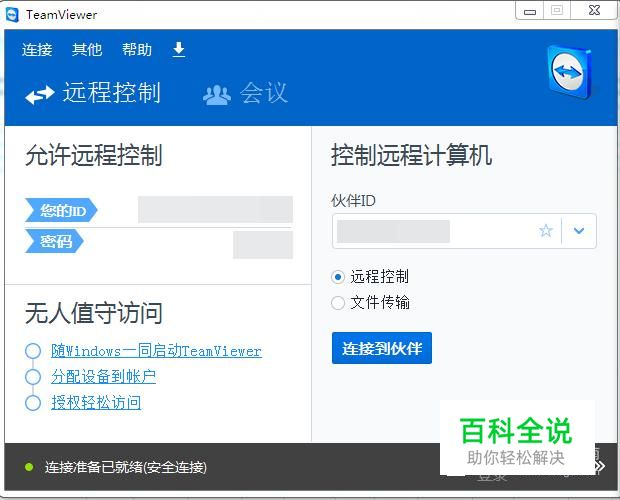
Task: Select the 远程控制 radio button
Action: (338, 277)
